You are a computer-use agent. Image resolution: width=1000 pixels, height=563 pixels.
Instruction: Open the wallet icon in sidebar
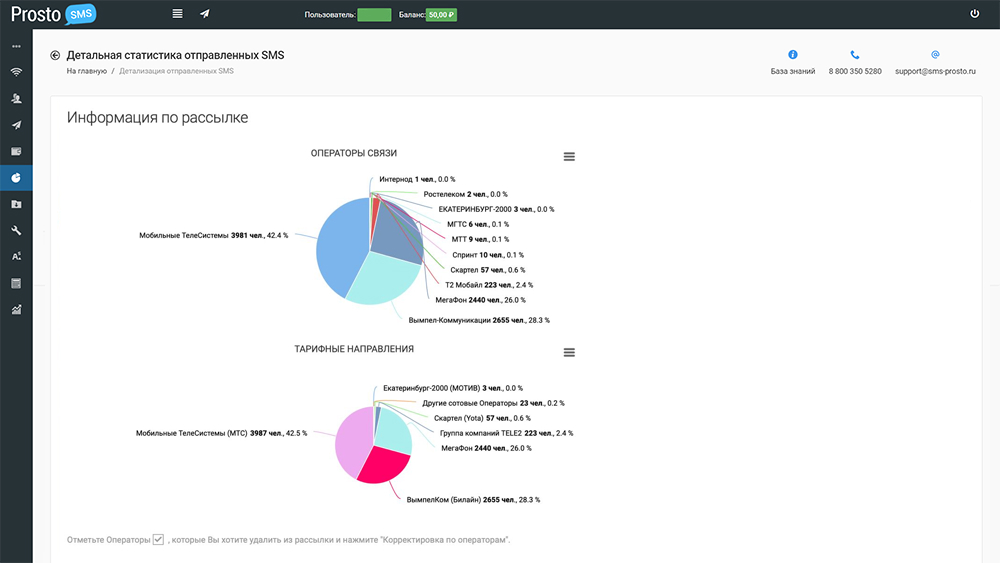(x=16, y=151)
